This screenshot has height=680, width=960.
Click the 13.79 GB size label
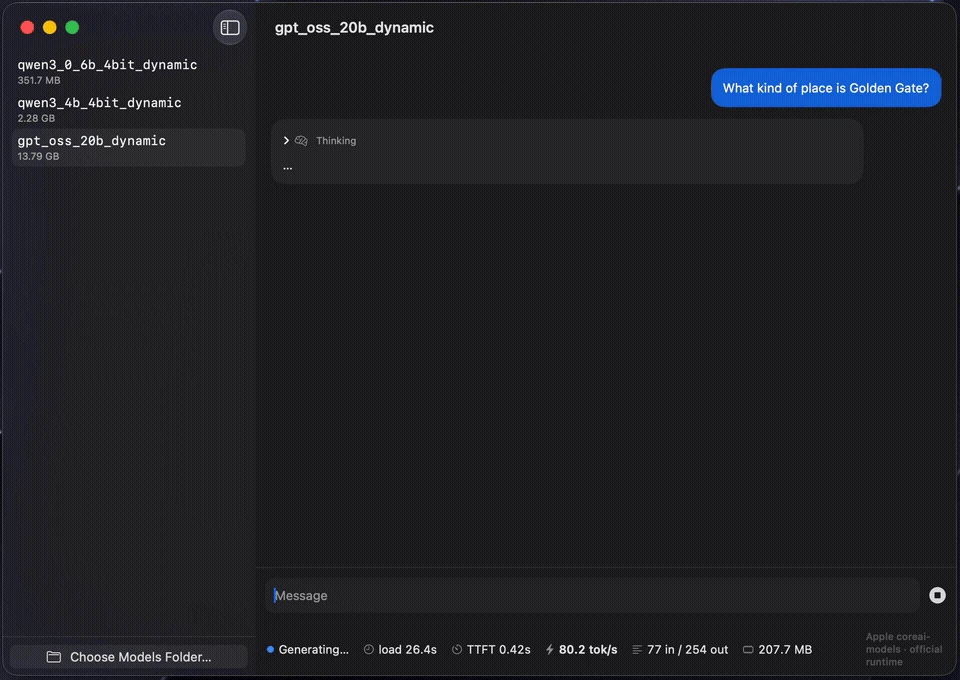[x=38, y=156]
